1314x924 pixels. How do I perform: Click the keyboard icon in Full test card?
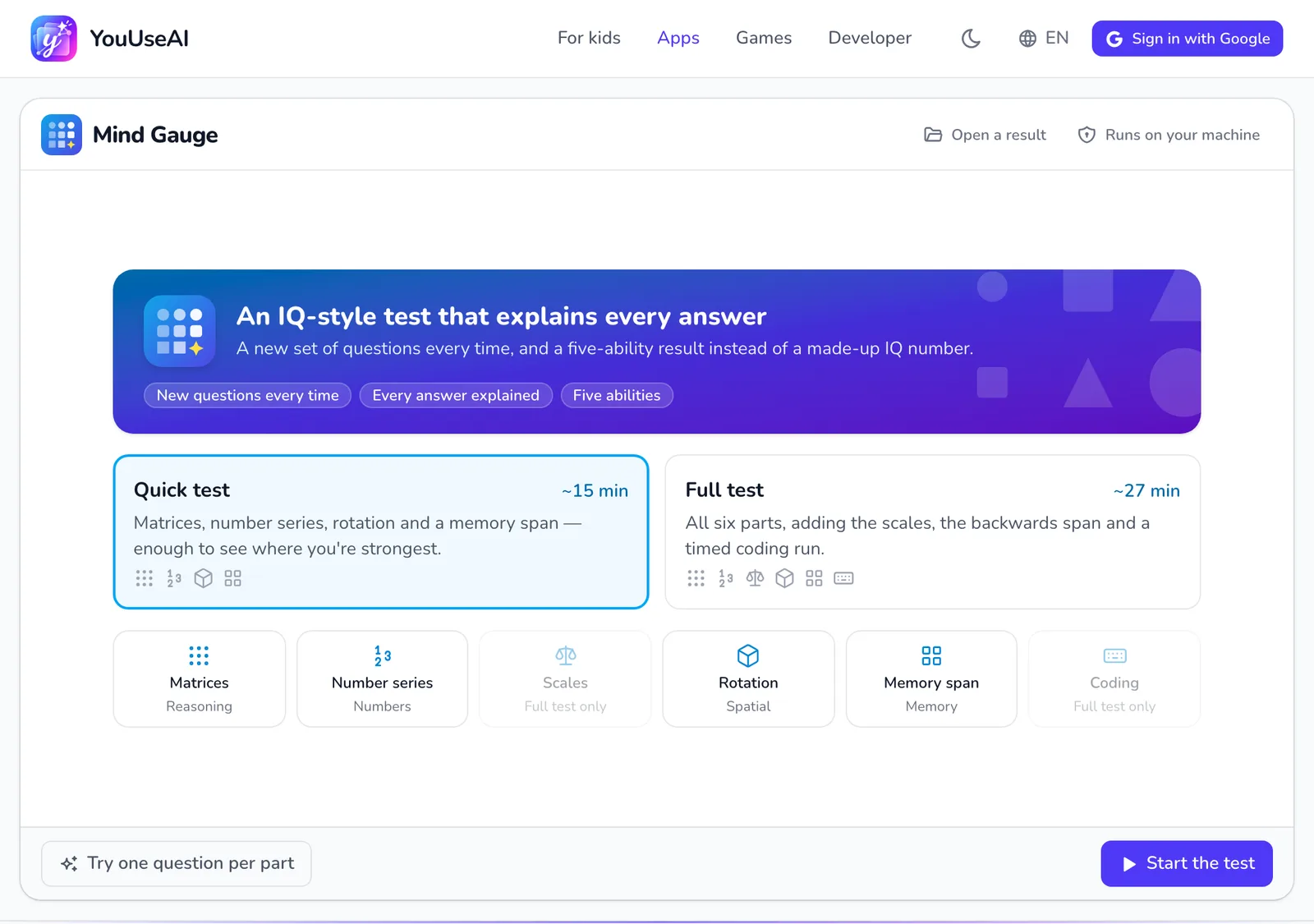pos(843,578)
